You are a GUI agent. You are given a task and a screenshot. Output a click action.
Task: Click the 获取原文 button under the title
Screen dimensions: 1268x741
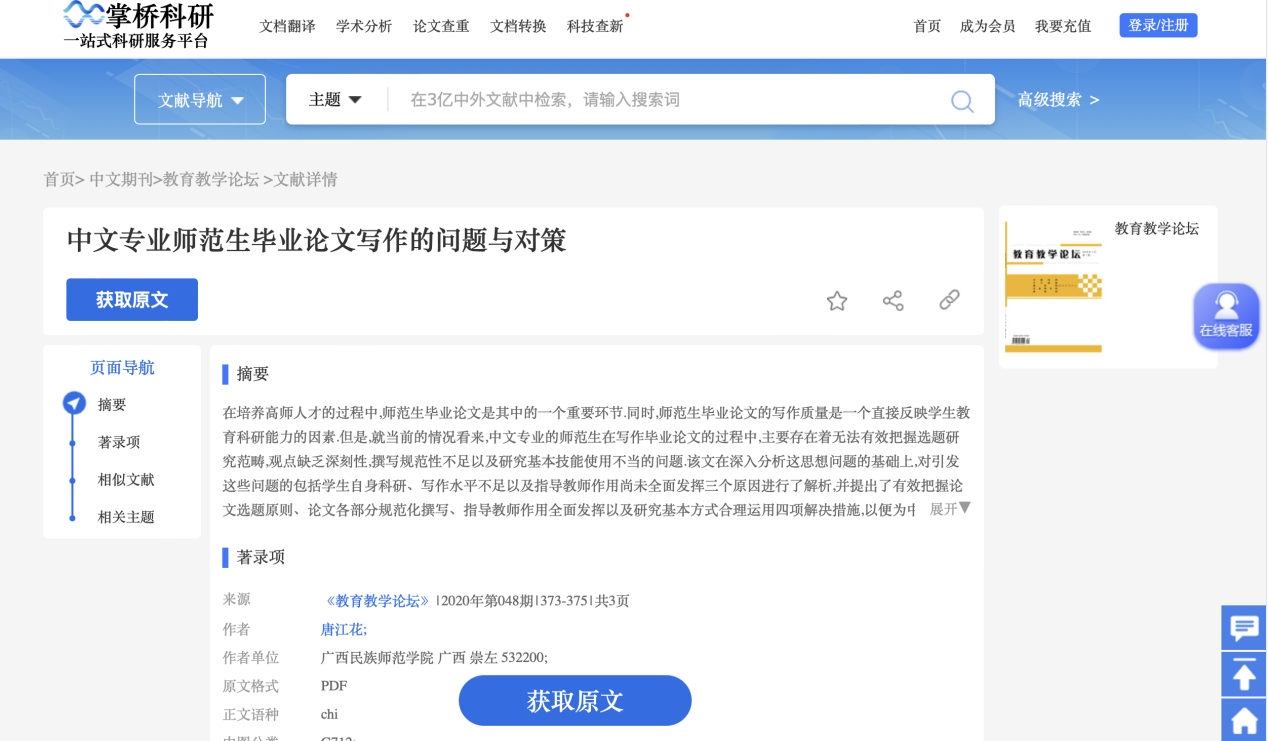132,300
